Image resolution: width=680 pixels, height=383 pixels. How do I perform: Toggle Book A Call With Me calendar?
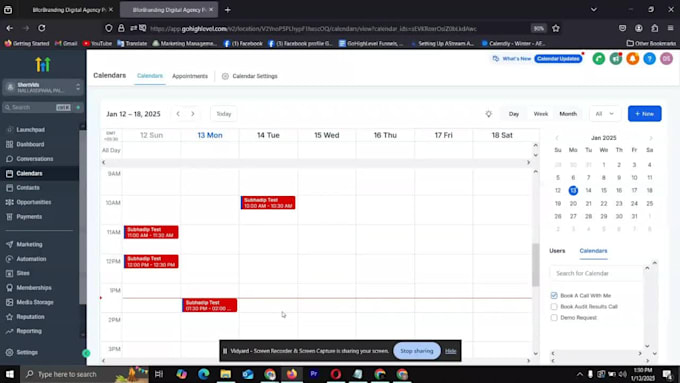point(554,295)
